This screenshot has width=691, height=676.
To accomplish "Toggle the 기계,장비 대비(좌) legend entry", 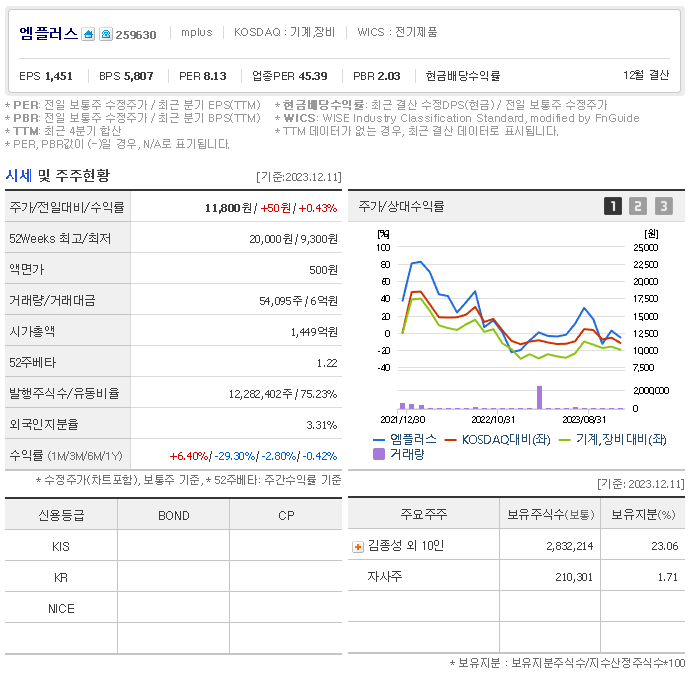I will pos(613,439).
